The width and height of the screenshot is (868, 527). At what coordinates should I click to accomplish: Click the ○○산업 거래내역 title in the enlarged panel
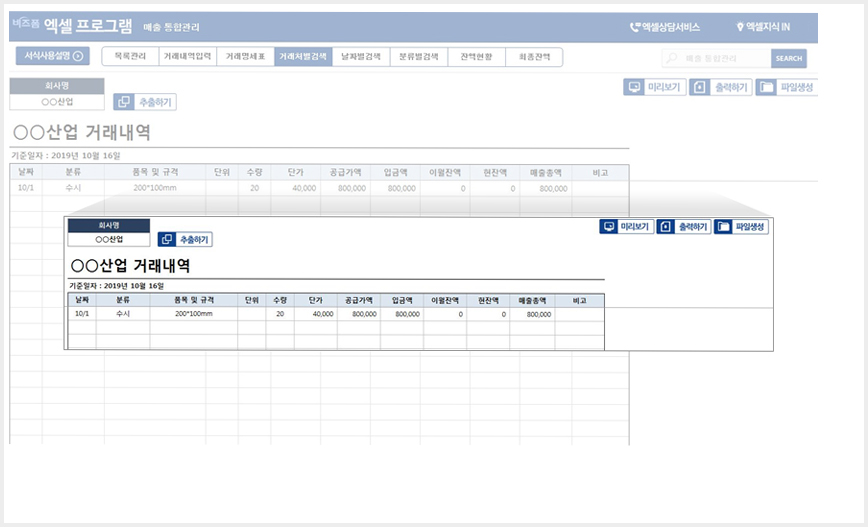[130, 266]
